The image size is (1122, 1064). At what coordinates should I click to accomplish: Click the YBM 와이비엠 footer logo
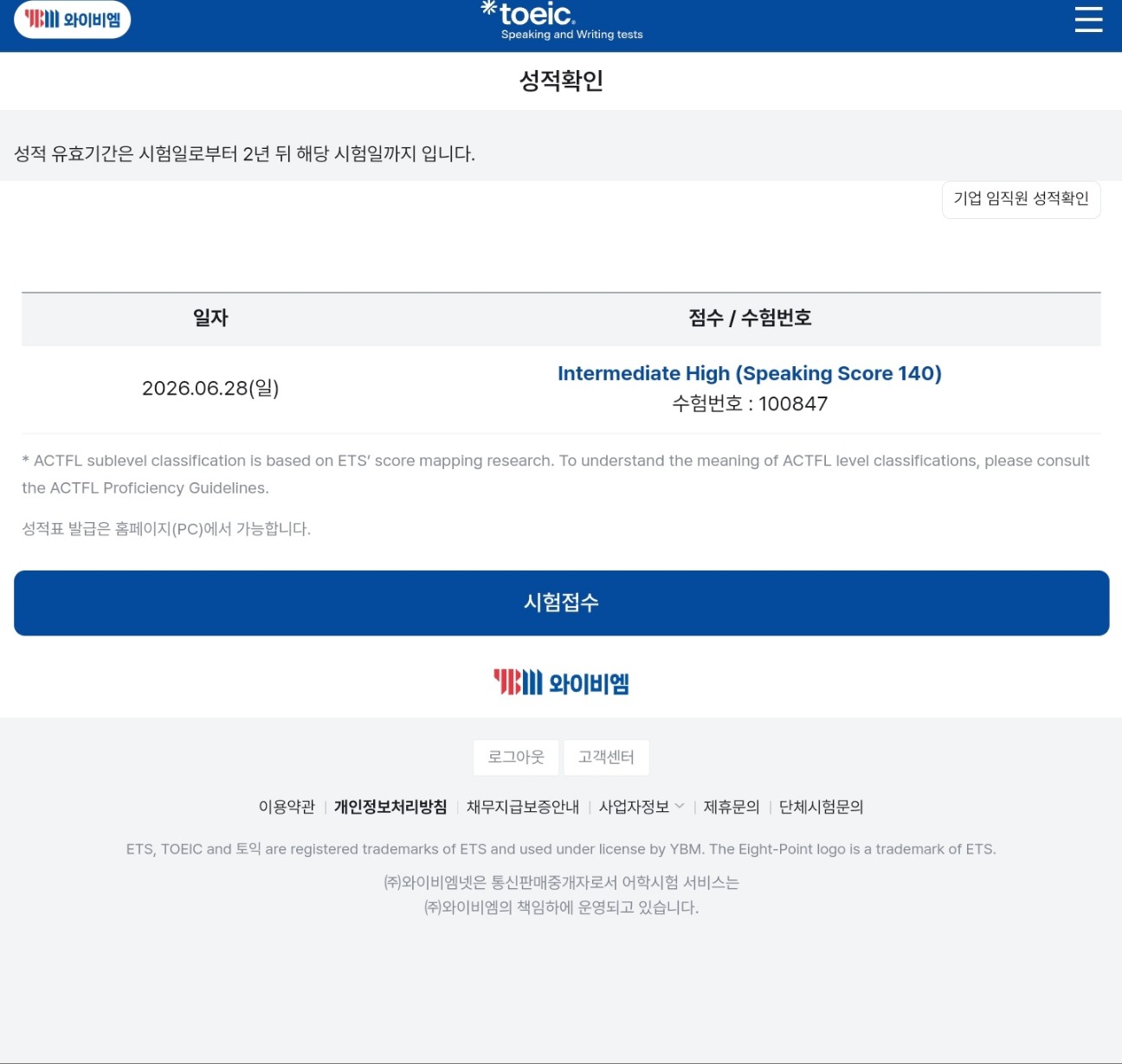(x=561, y=682)
